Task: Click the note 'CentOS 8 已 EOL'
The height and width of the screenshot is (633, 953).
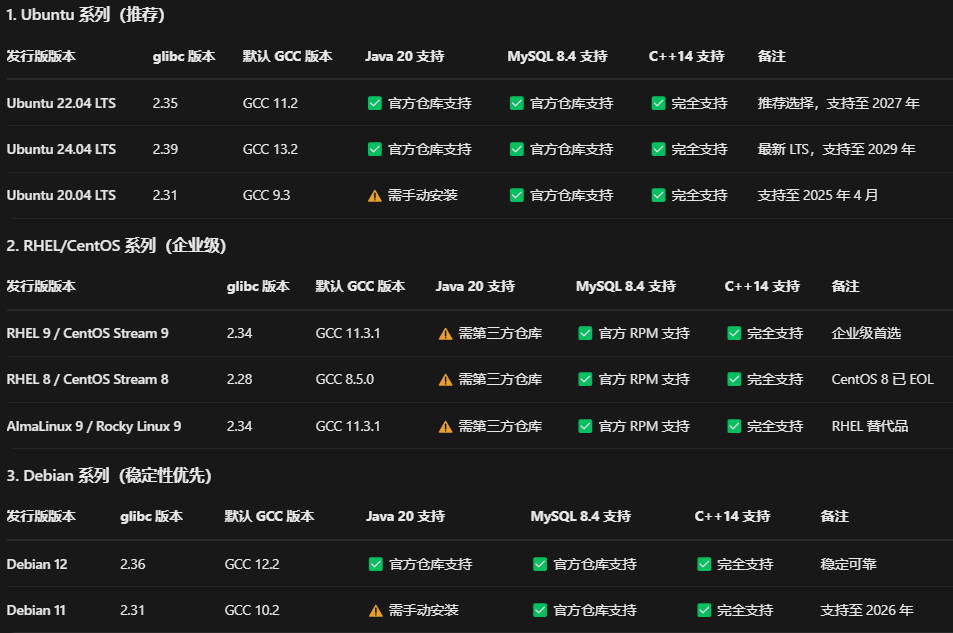Action: pos(882,379)
